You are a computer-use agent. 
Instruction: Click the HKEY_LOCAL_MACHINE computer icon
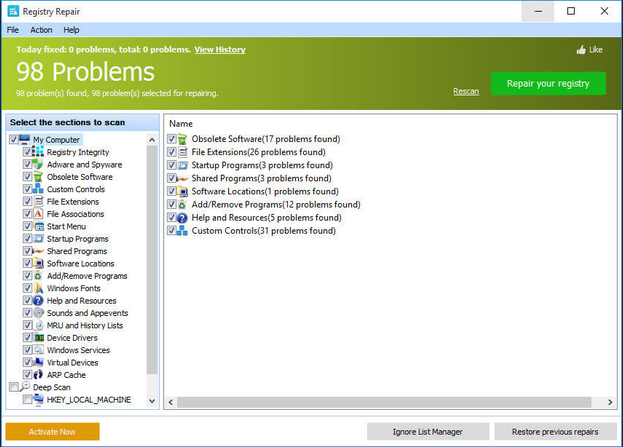click(38, 399)
